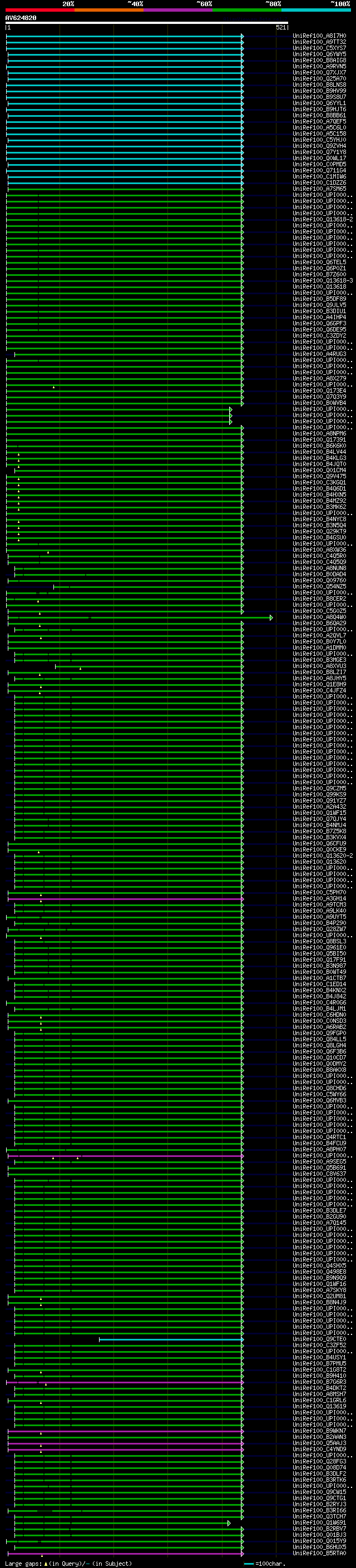This screenshot has width=356, height=1568.
Task: Click the purple ~60% identity legend segment
Action: pyautogui.click(x=177, y=10)
